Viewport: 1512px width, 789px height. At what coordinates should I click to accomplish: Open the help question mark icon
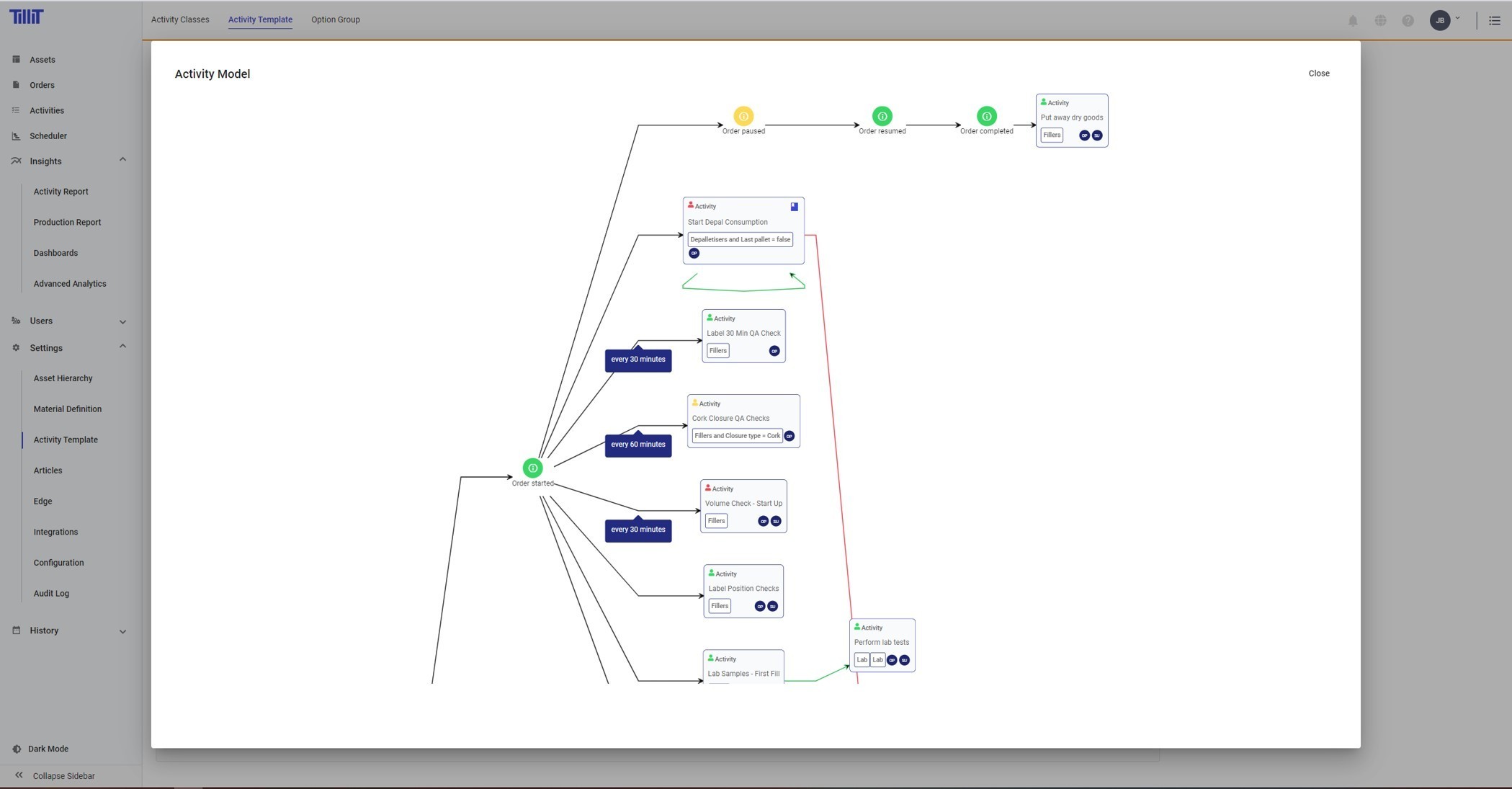pos(1408,20)
